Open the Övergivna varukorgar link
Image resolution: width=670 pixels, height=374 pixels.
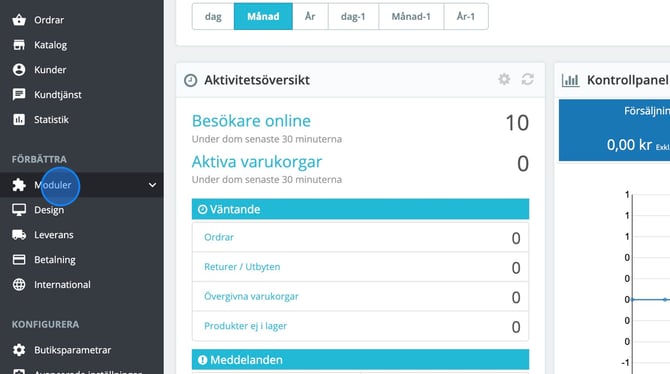pyautogui.click(x=251, y=296)
